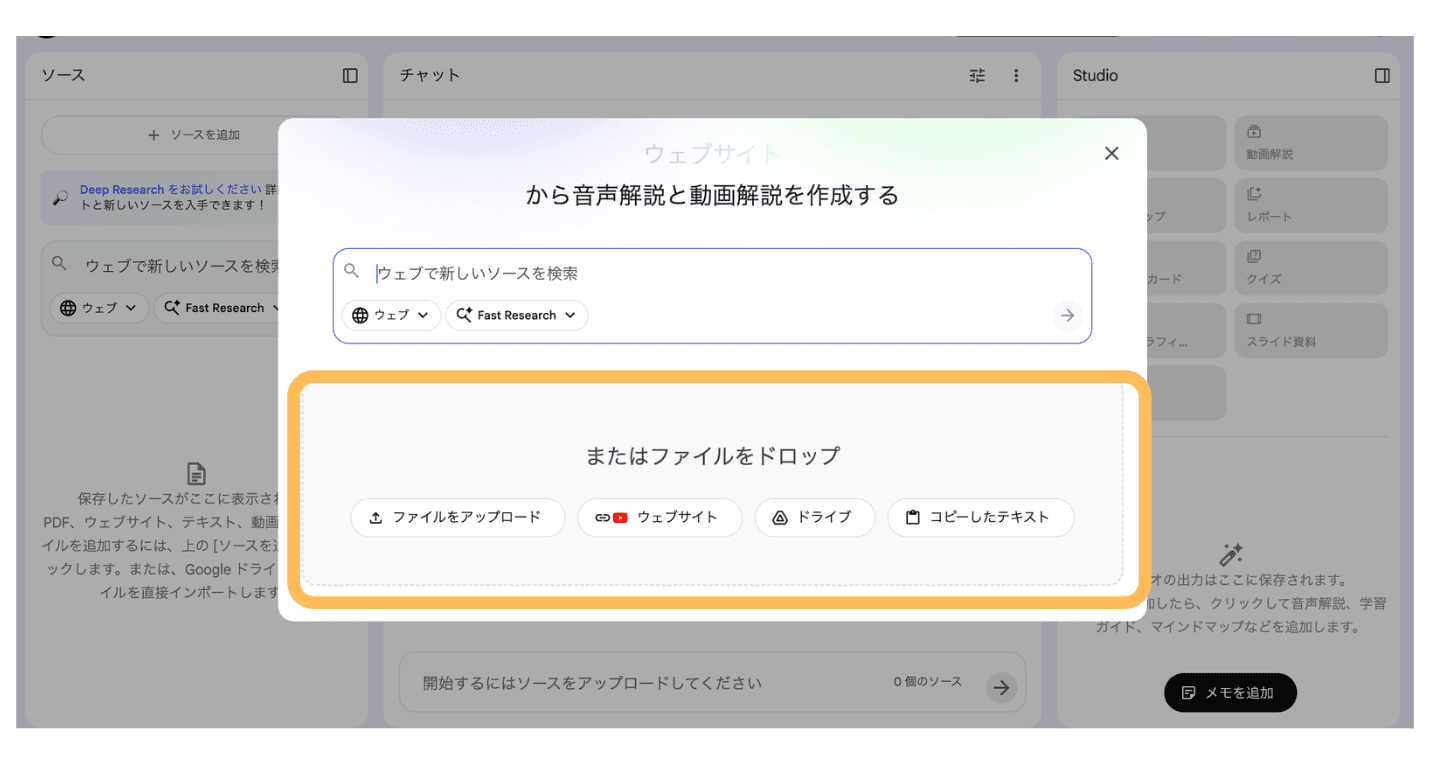
Task: Close the add source dialog
Action: [1111, 154]
